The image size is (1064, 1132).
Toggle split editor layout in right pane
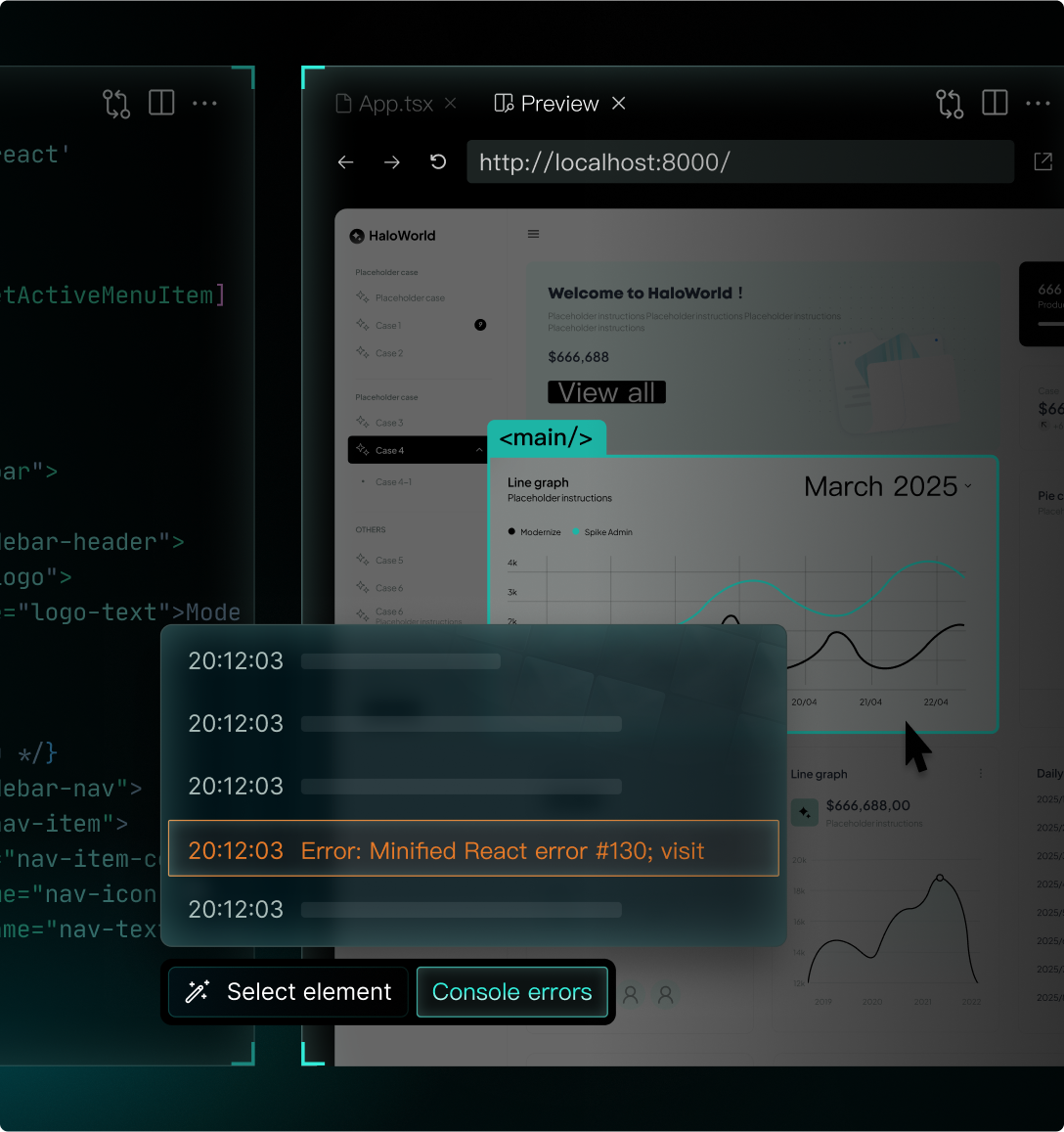pos(995,104)
